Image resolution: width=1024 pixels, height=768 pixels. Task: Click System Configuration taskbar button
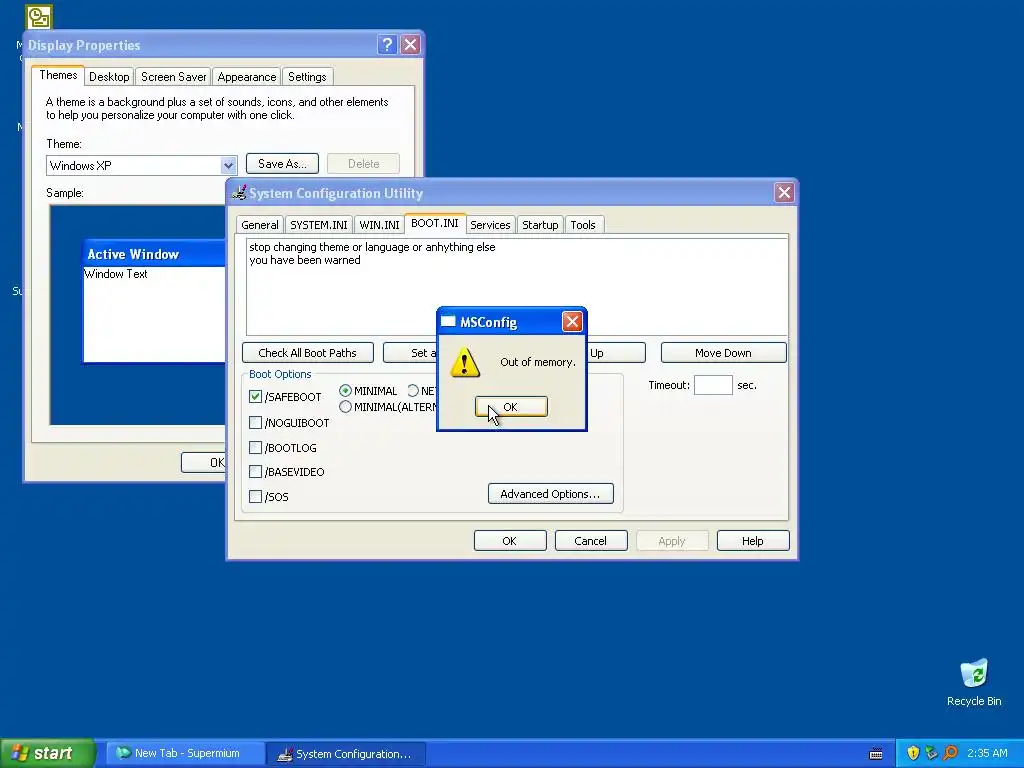point(346,753)
